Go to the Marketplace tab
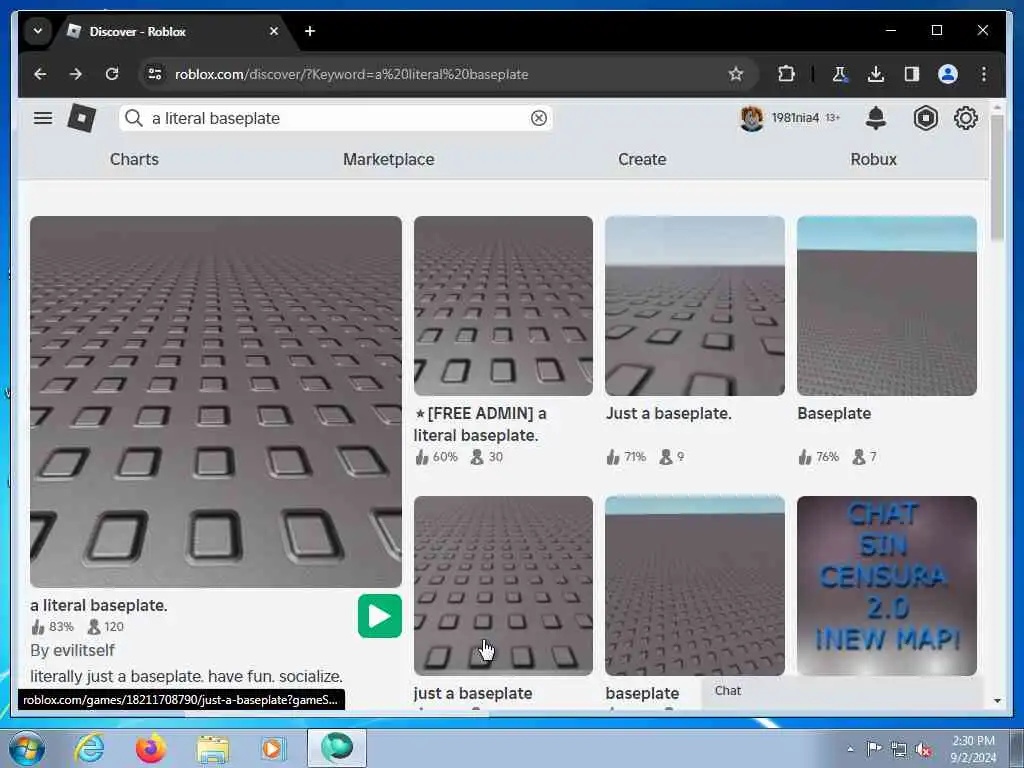The image size is (1024, 768). [389, 159]
